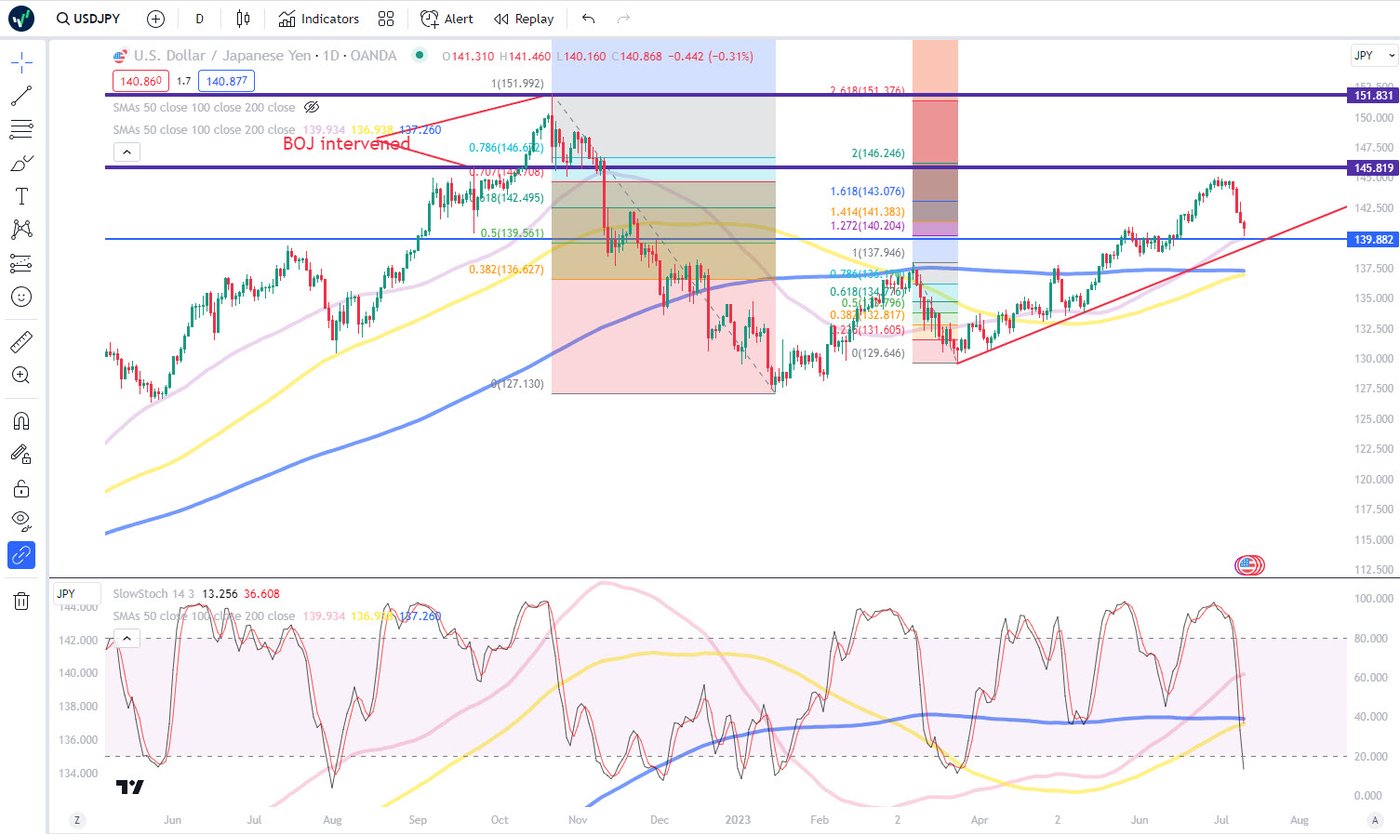Image resolution: width=1400 pixels, height=834 pixels.
Task: Delete drawings with the trash icon
Action: point(21,600)
